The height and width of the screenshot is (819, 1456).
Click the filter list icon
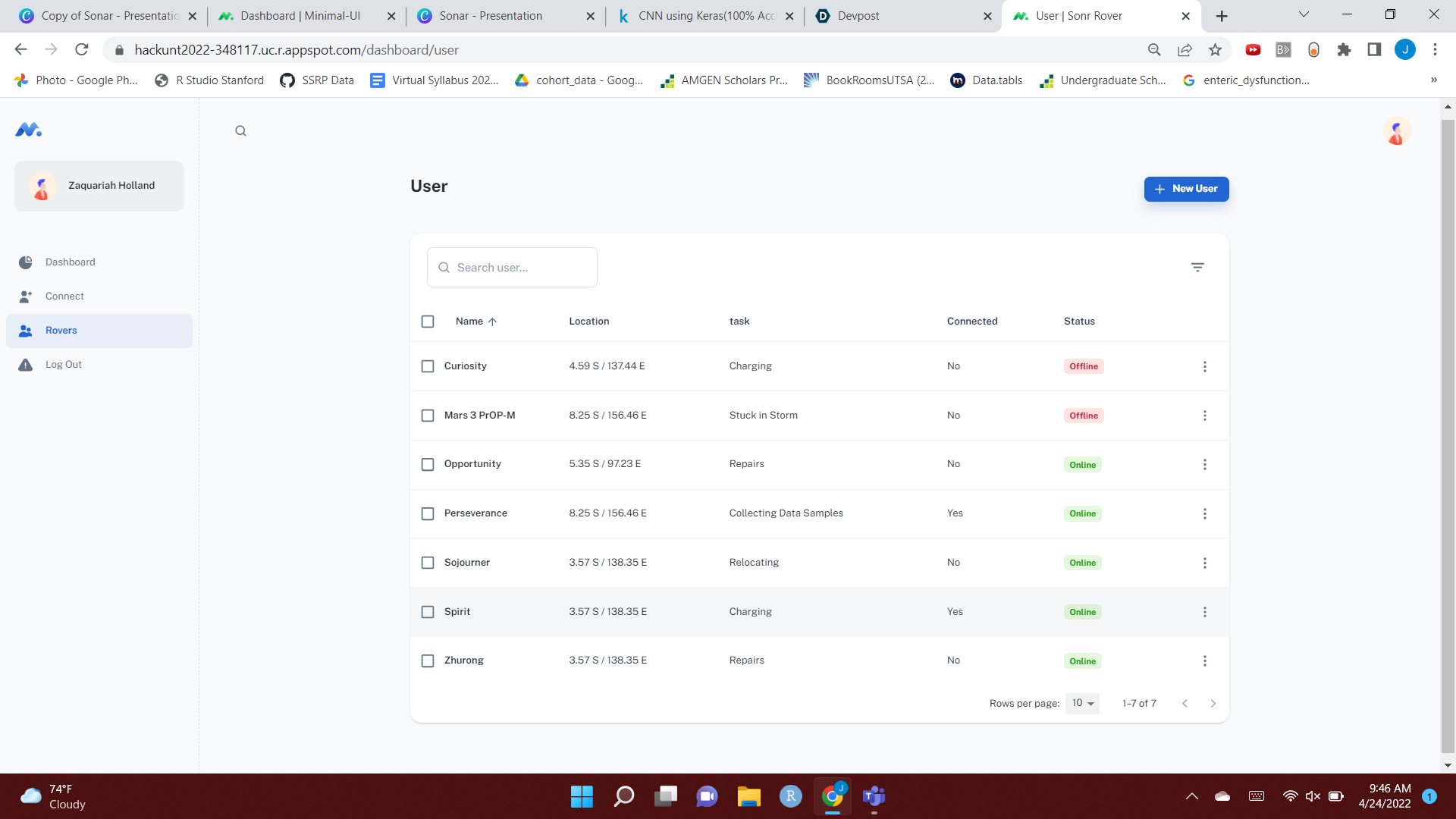(x=1197, y=267)
